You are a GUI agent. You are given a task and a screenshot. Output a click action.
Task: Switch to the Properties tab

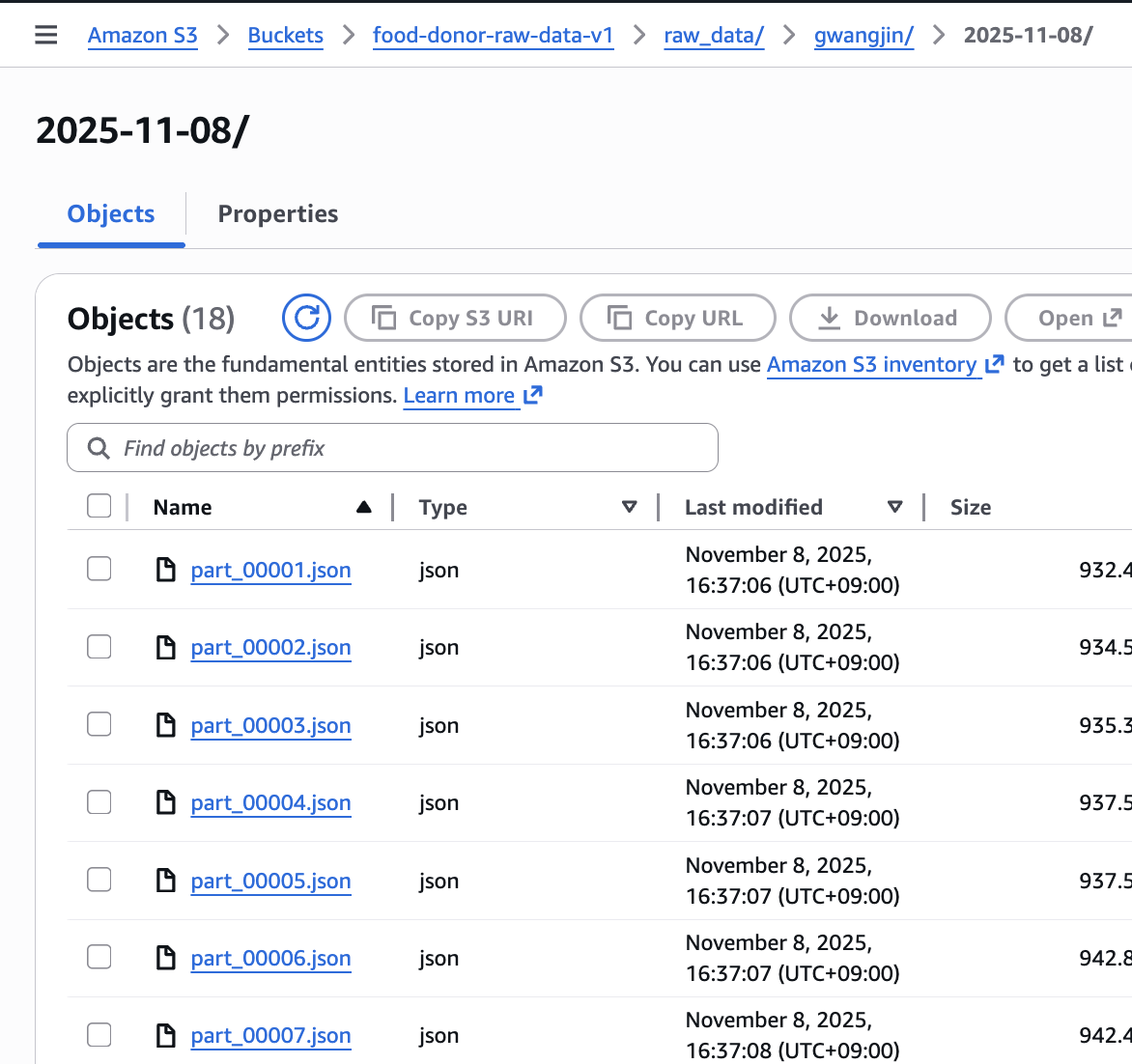point(278,214)
